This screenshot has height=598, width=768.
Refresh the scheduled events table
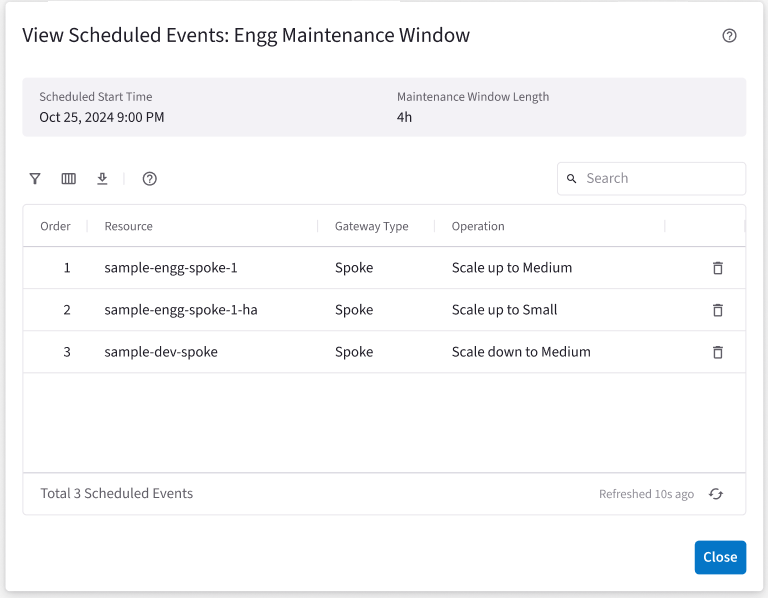coord(716,494)
